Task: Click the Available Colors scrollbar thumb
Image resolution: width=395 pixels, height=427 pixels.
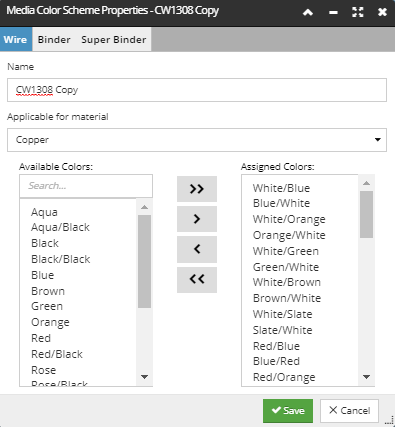Action: pos(144,261)
